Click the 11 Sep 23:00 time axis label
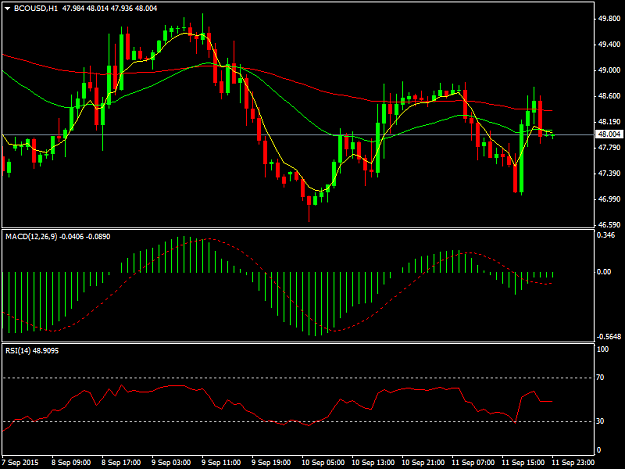 (573, 463)
